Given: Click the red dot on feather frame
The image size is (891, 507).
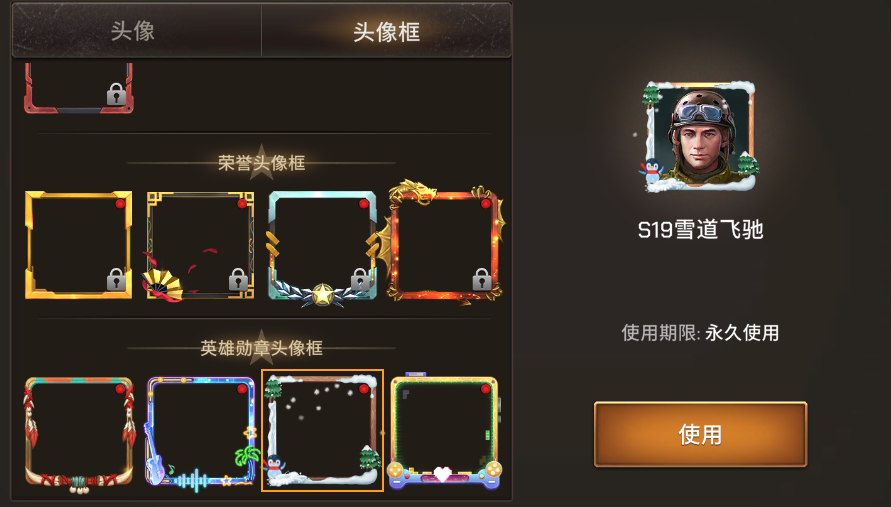Looking at the screenshot, I should (x=120, y=389).
